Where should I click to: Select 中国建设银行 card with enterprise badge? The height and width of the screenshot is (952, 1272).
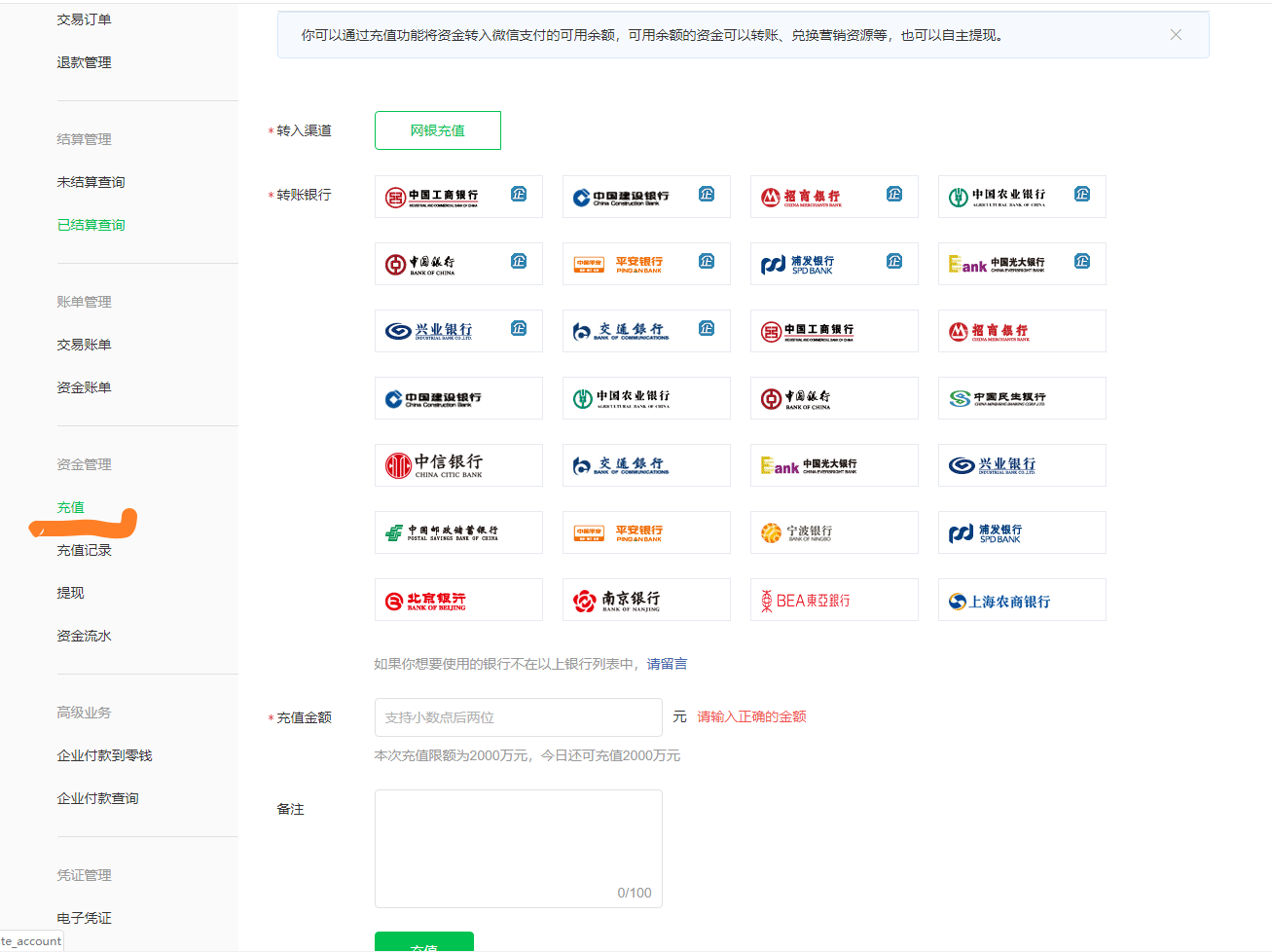646,197
